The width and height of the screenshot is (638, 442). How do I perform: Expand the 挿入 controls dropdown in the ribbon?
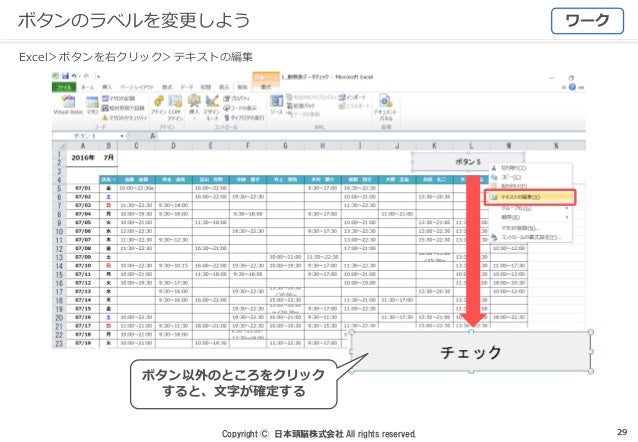point(194,107)
